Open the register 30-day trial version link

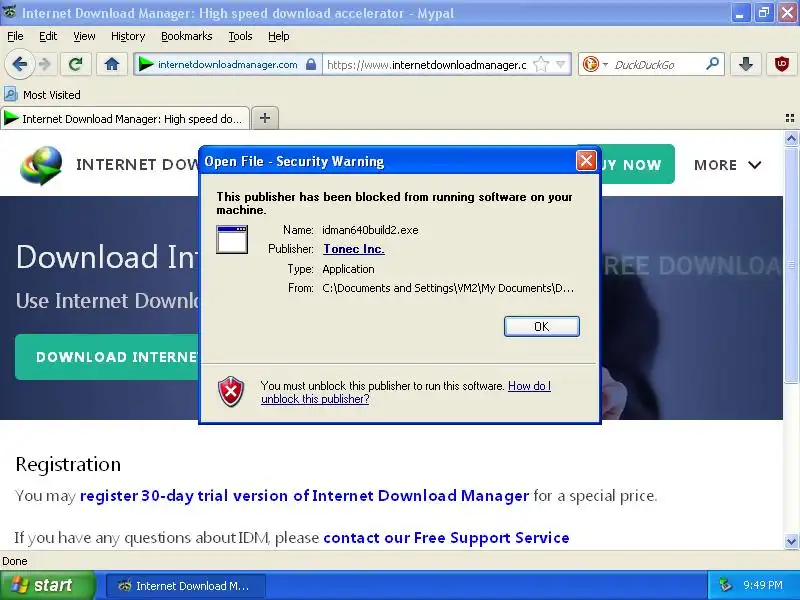[305, 496]
